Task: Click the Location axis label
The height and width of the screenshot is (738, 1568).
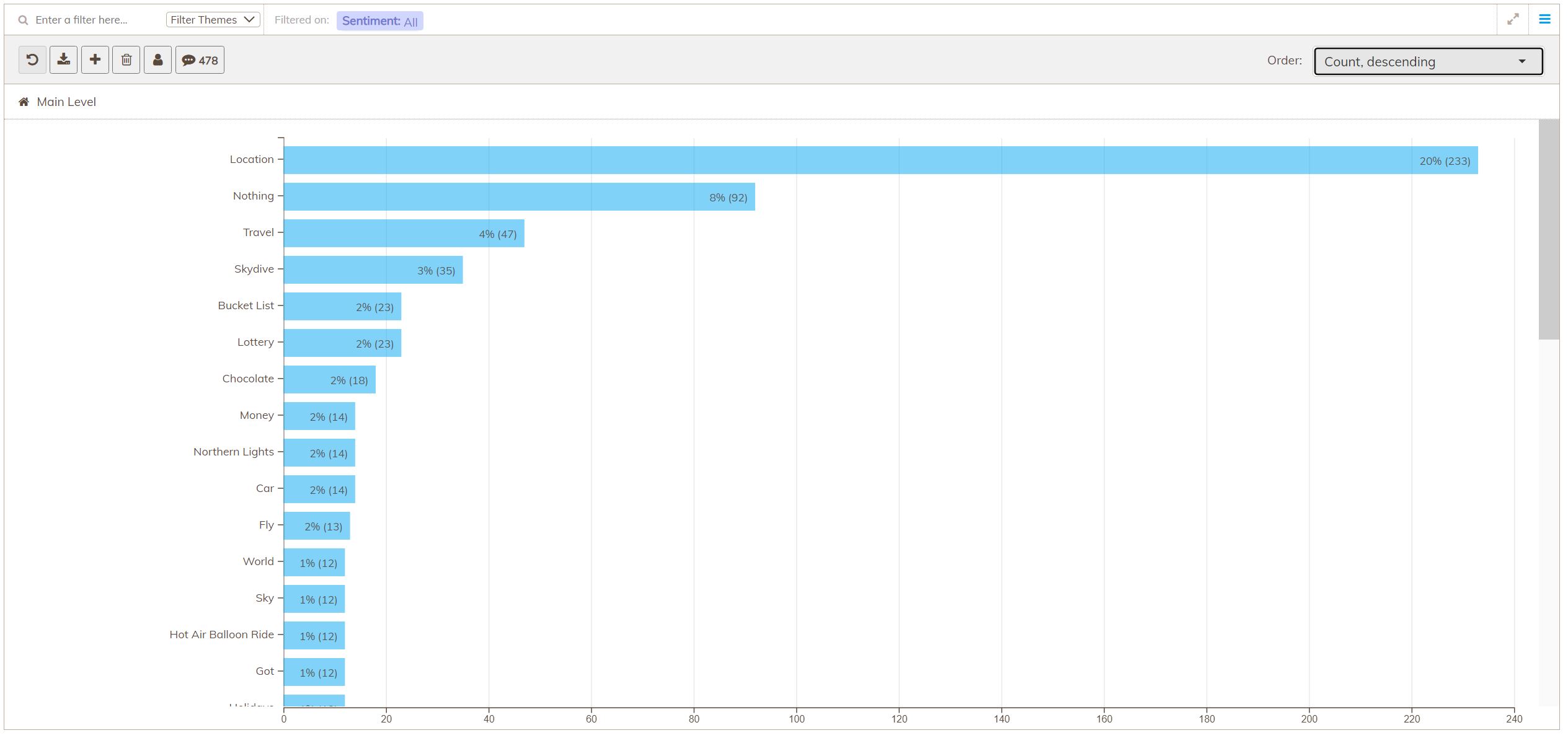Action: (252, 159)
